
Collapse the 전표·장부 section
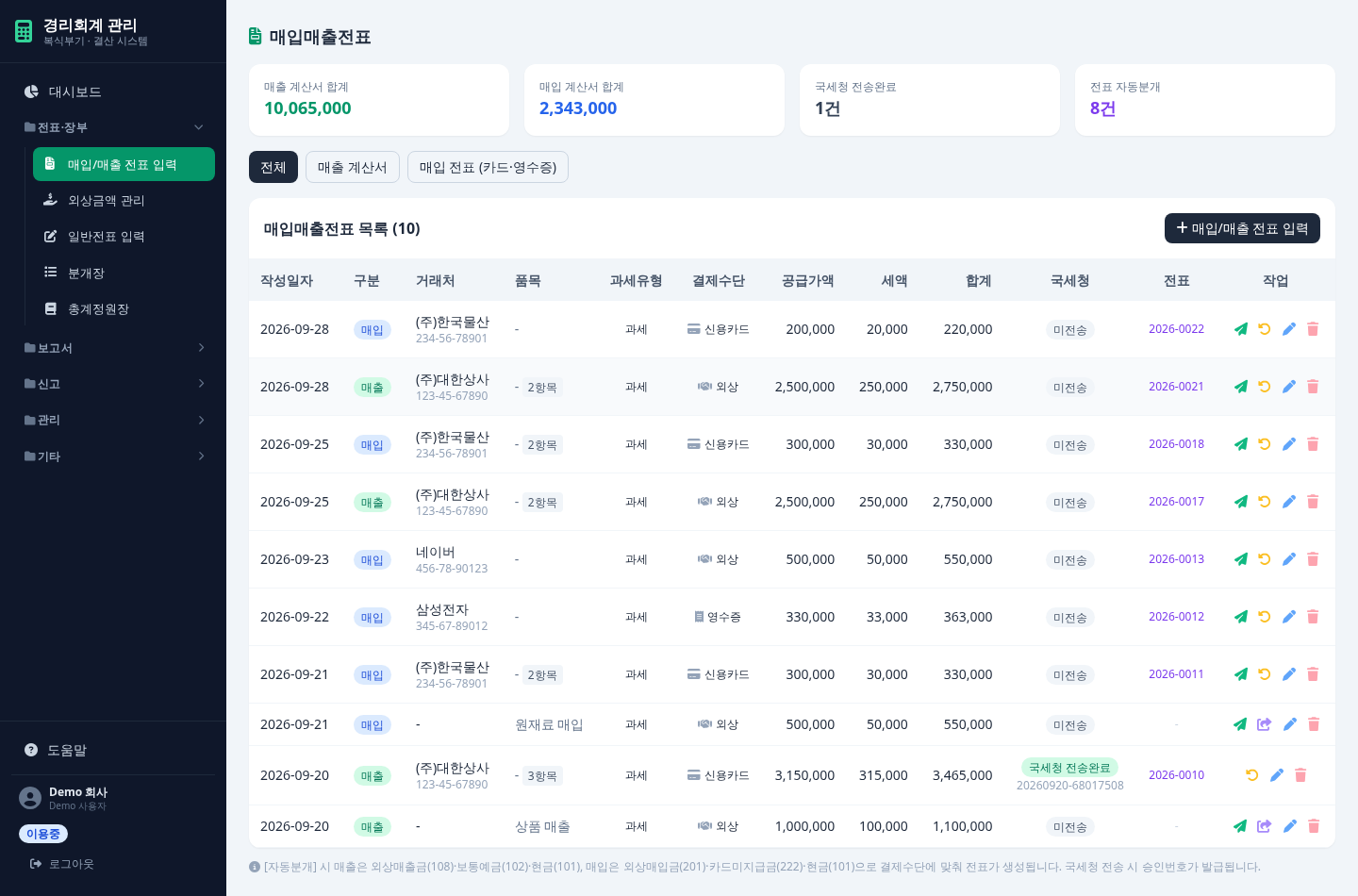pyautogui.click(x=113, y=127)
